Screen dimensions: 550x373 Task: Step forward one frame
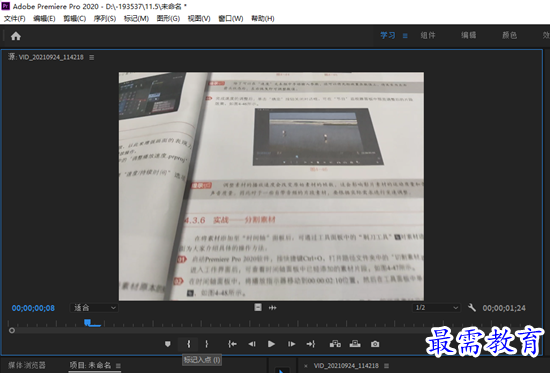(291, 344)
